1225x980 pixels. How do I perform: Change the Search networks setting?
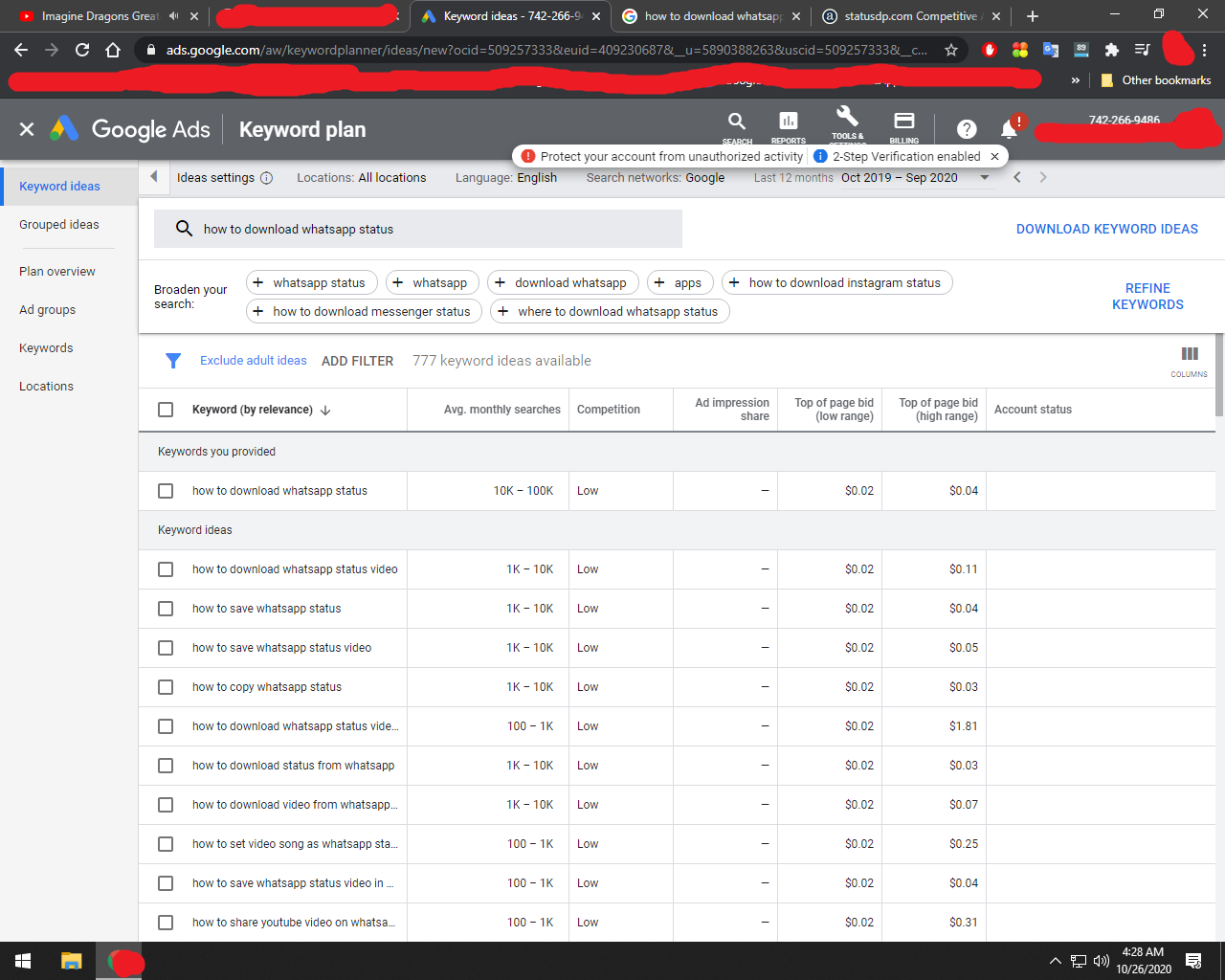click(x=656, y=177)
